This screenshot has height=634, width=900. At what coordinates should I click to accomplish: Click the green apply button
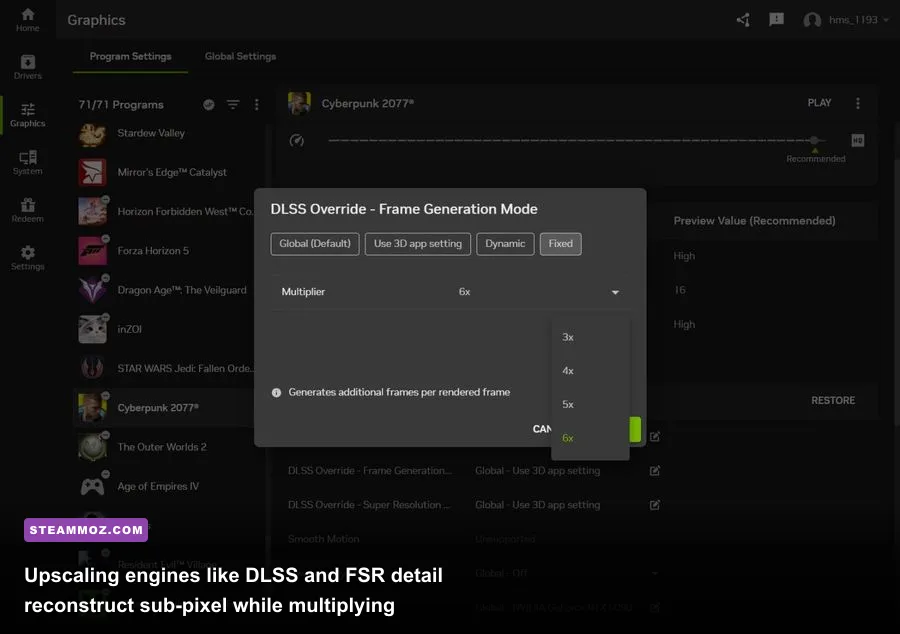pyautogui.click(x=635, y=430)
